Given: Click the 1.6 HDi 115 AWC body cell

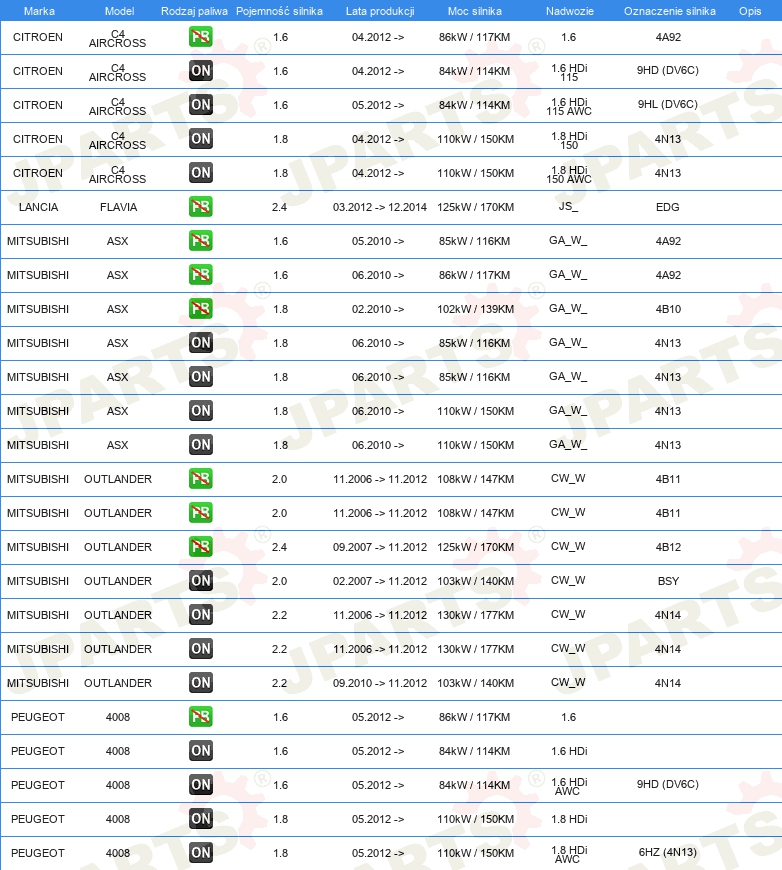Looking at the screenshot, I should [x=569, y=107].
